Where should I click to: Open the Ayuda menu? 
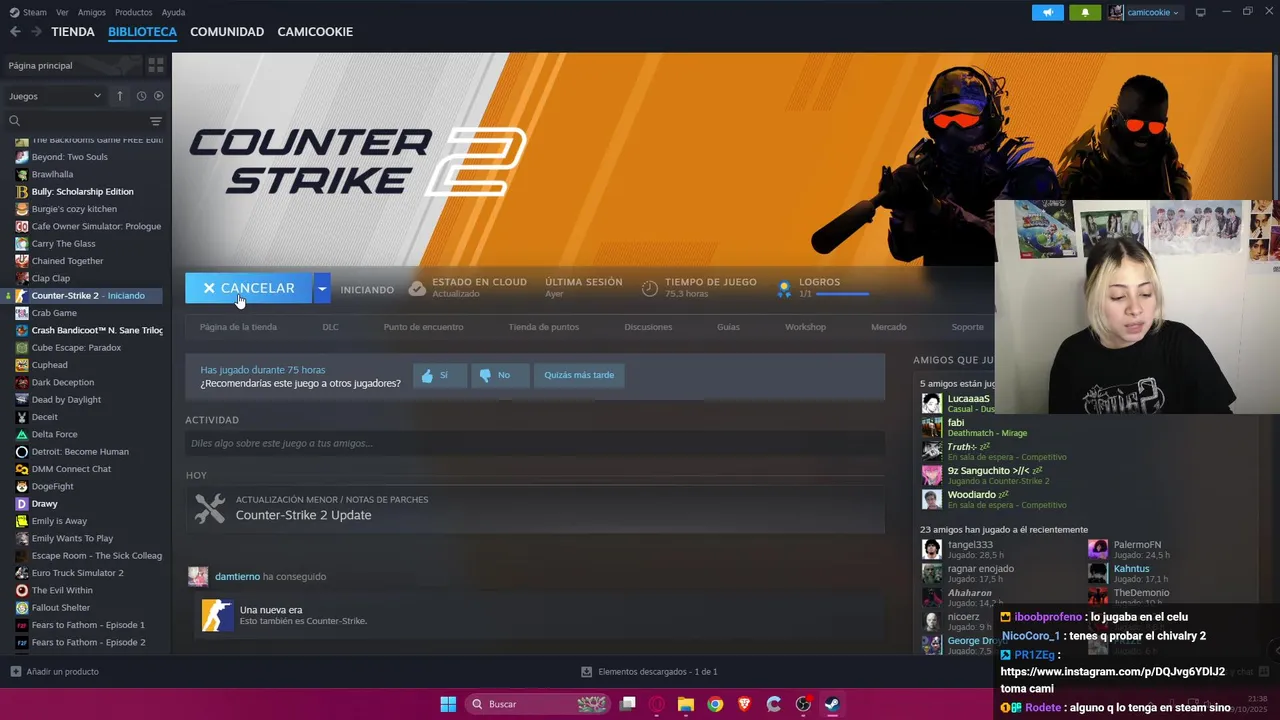(173, 12)
